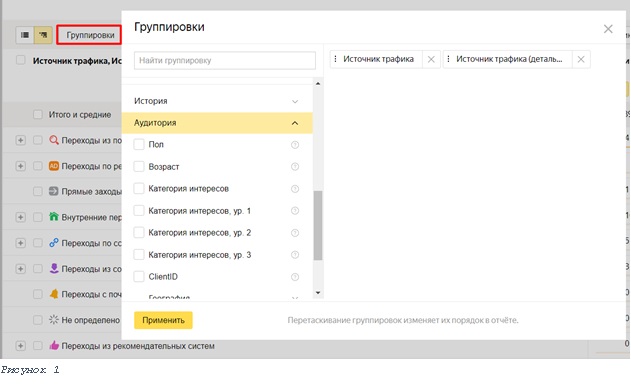631x392 pixels.
Task: Open help icon for ClientID
Action: click(295, 277)
